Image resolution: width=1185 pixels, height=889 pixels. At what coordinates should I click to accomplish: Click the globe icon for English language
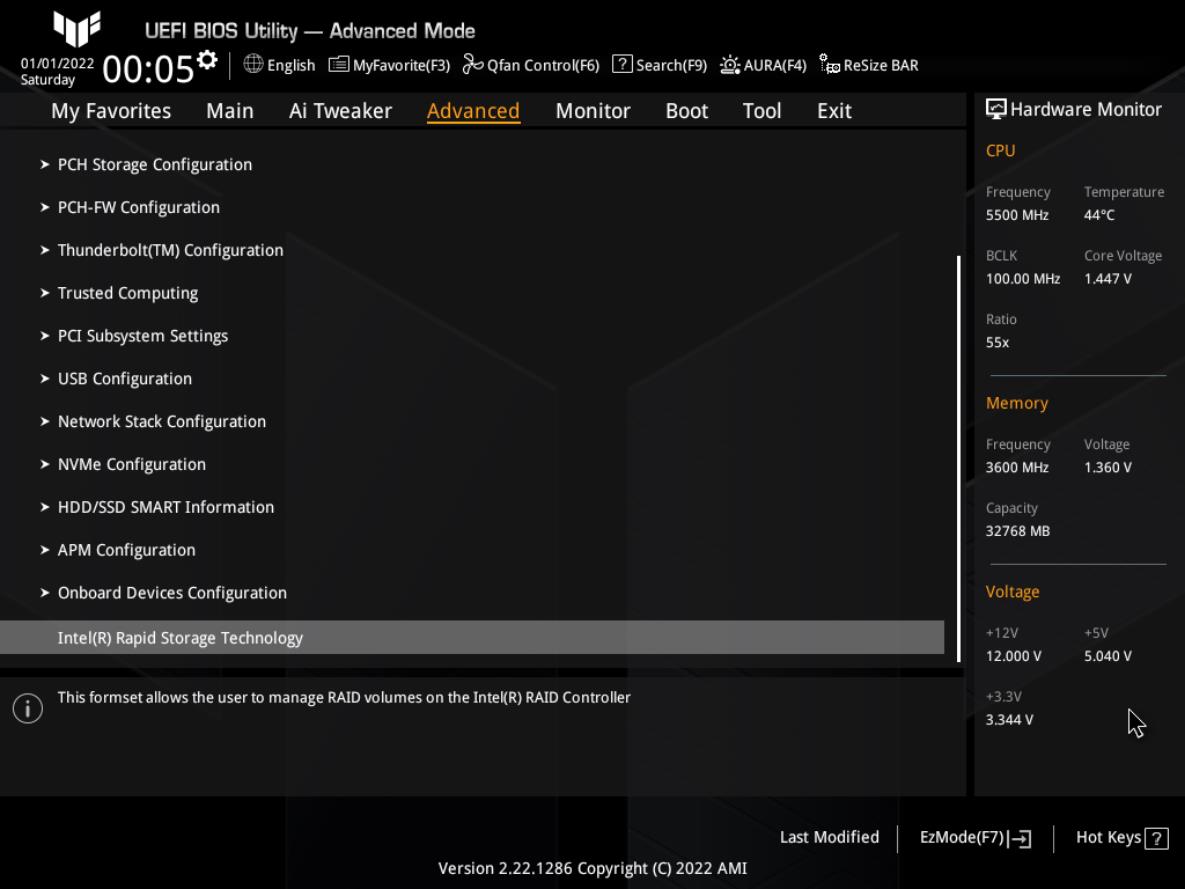[x=254, y=65]
